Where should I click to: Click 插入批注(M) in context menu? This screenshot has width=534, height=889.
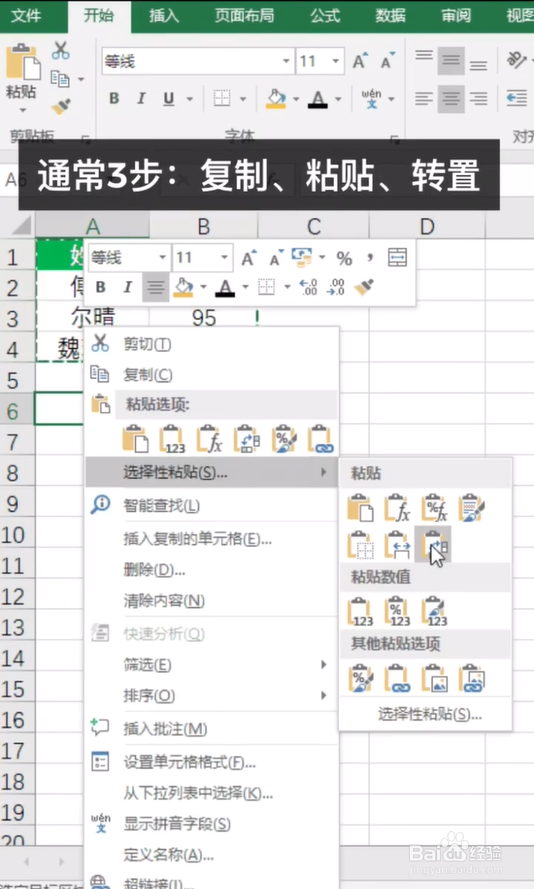pos(212,729)
